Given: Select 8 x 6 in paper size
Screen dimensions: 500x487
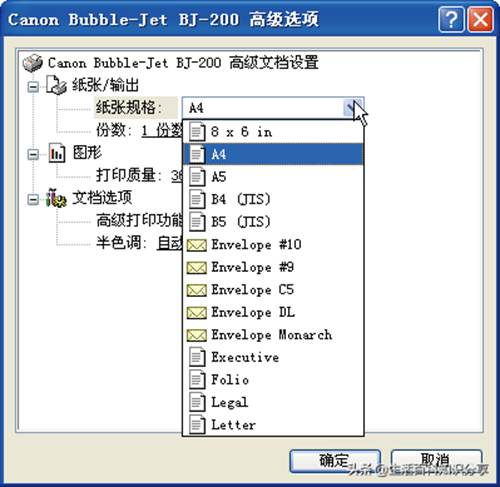Looking at the screenshot, I should click(x=273, y=132).
